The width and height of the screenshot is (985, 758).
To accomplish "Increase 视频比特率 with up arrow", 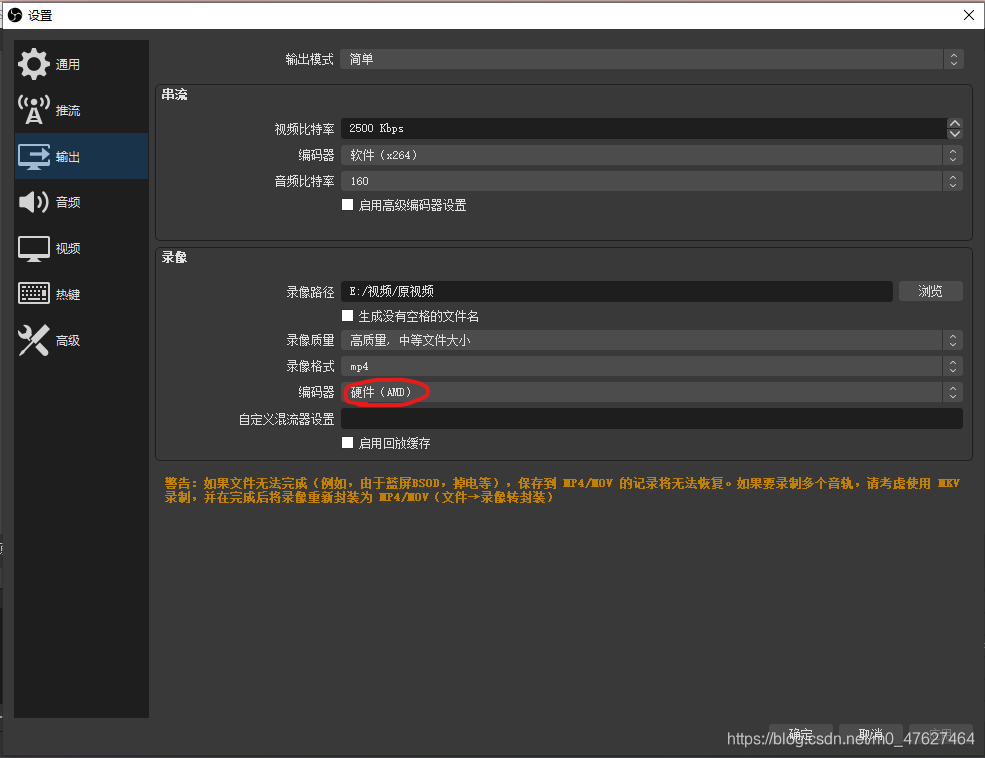I will click(955, 123).
